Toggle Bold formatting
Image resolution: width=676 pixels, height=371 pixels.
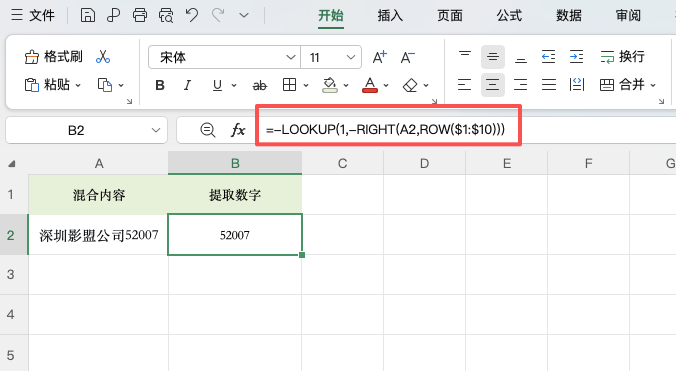coord(160,85)
